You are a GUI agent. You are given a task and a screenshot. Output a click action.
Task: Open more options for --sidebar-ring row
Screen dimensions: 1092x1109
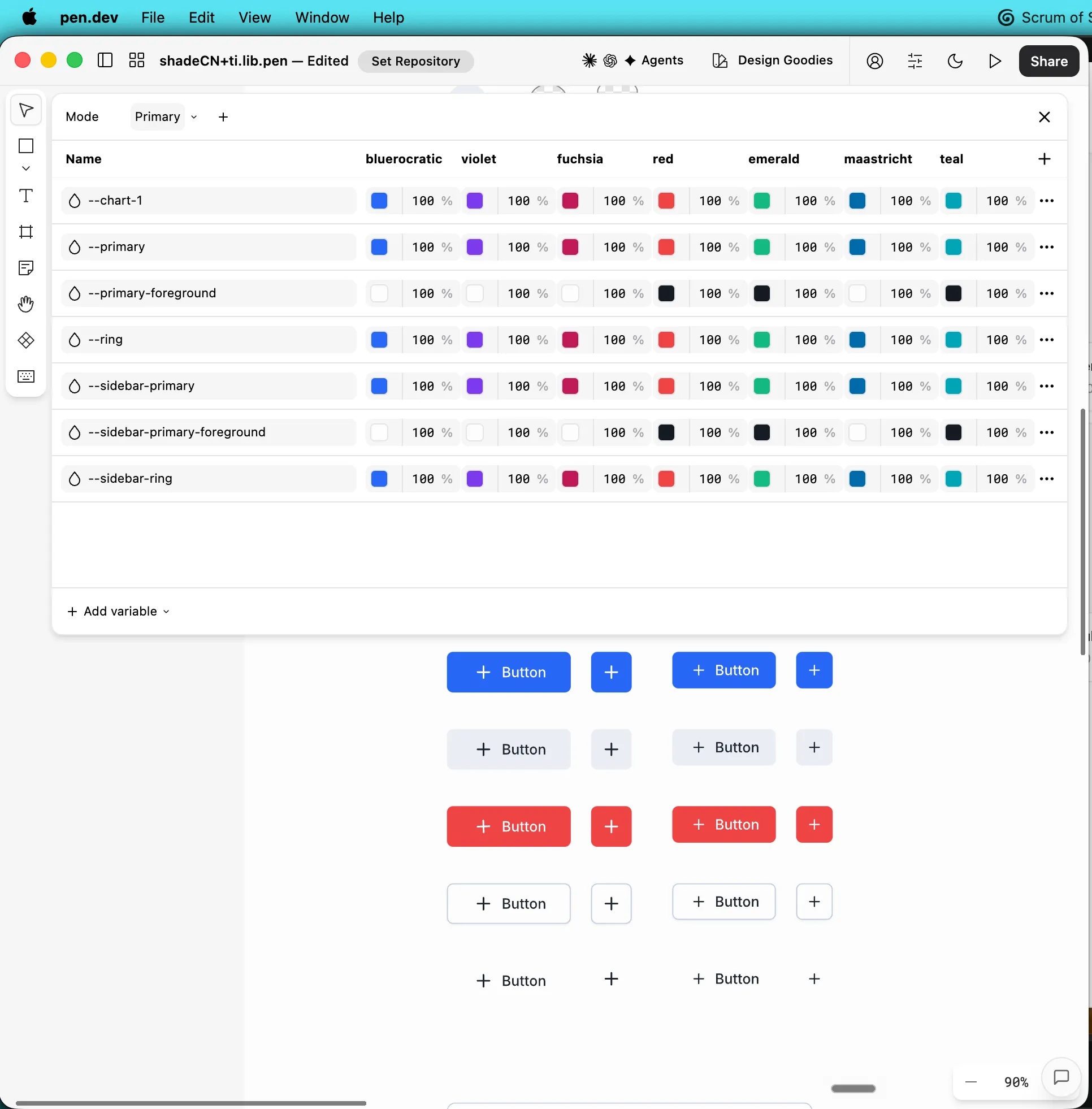tap(1047, 479)
